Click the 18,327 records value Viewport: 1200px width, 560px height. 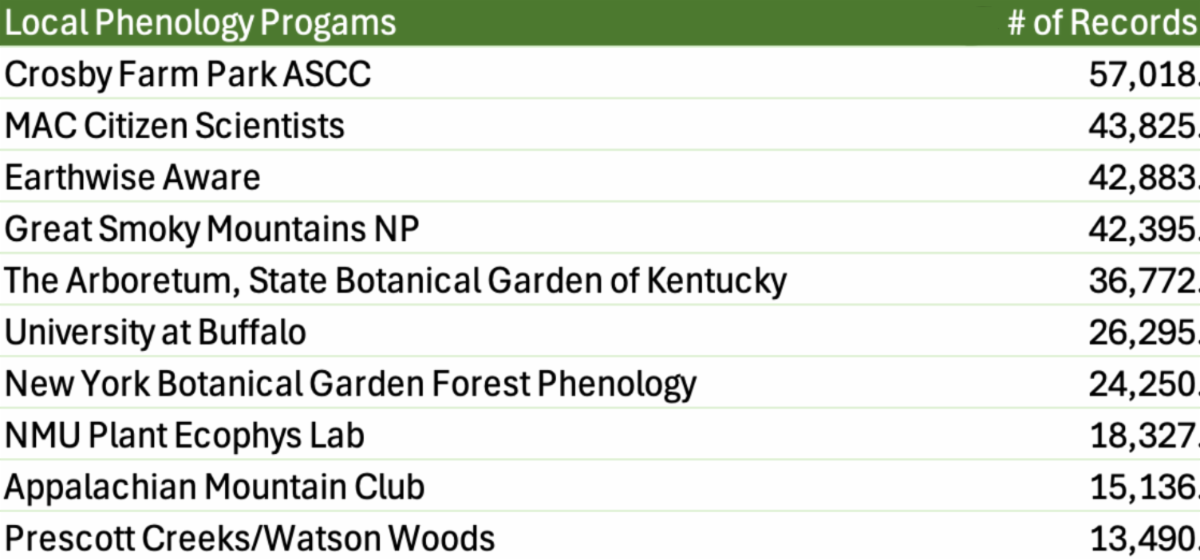[1142, 436]
